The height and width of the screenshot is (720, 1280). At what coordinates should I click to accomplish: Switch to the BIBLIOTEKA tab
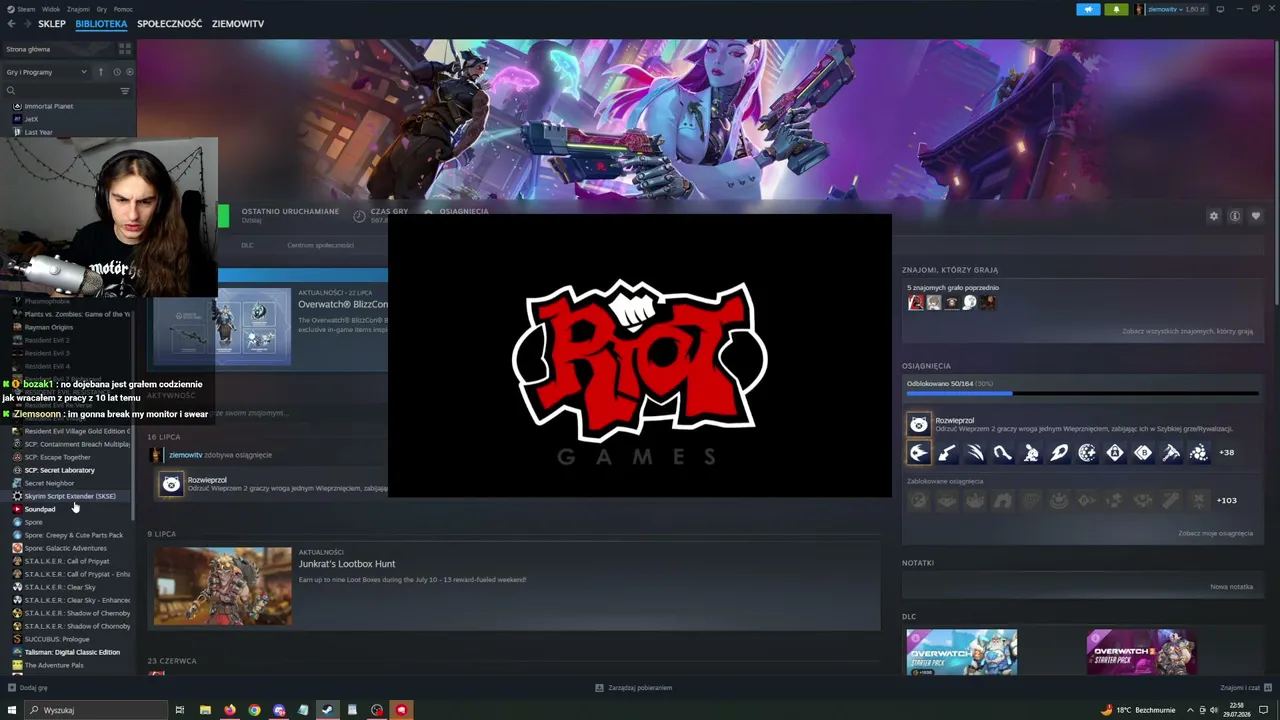pyautogui.click(x=101, y=24)
